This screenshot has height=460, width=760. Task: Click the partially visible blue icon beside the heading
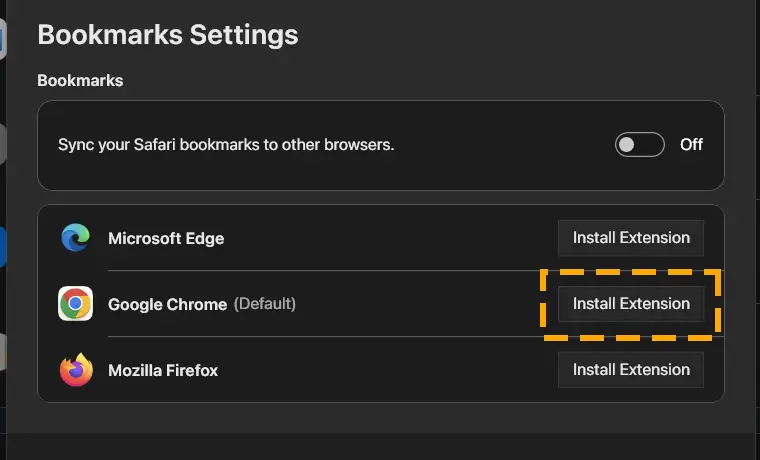click(2, 39)
